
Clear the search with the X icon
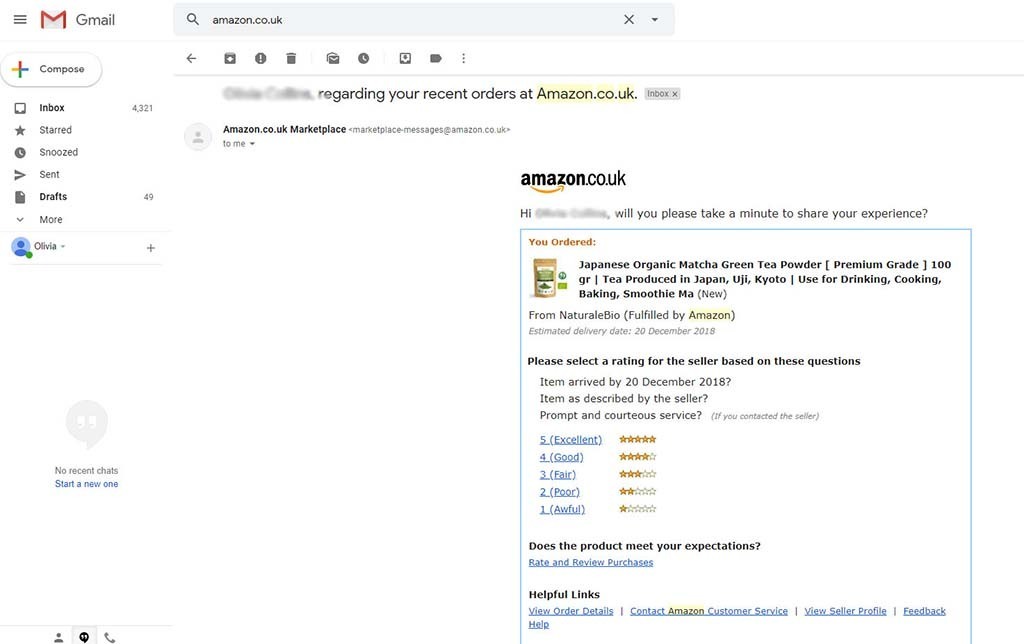(629, 20)
